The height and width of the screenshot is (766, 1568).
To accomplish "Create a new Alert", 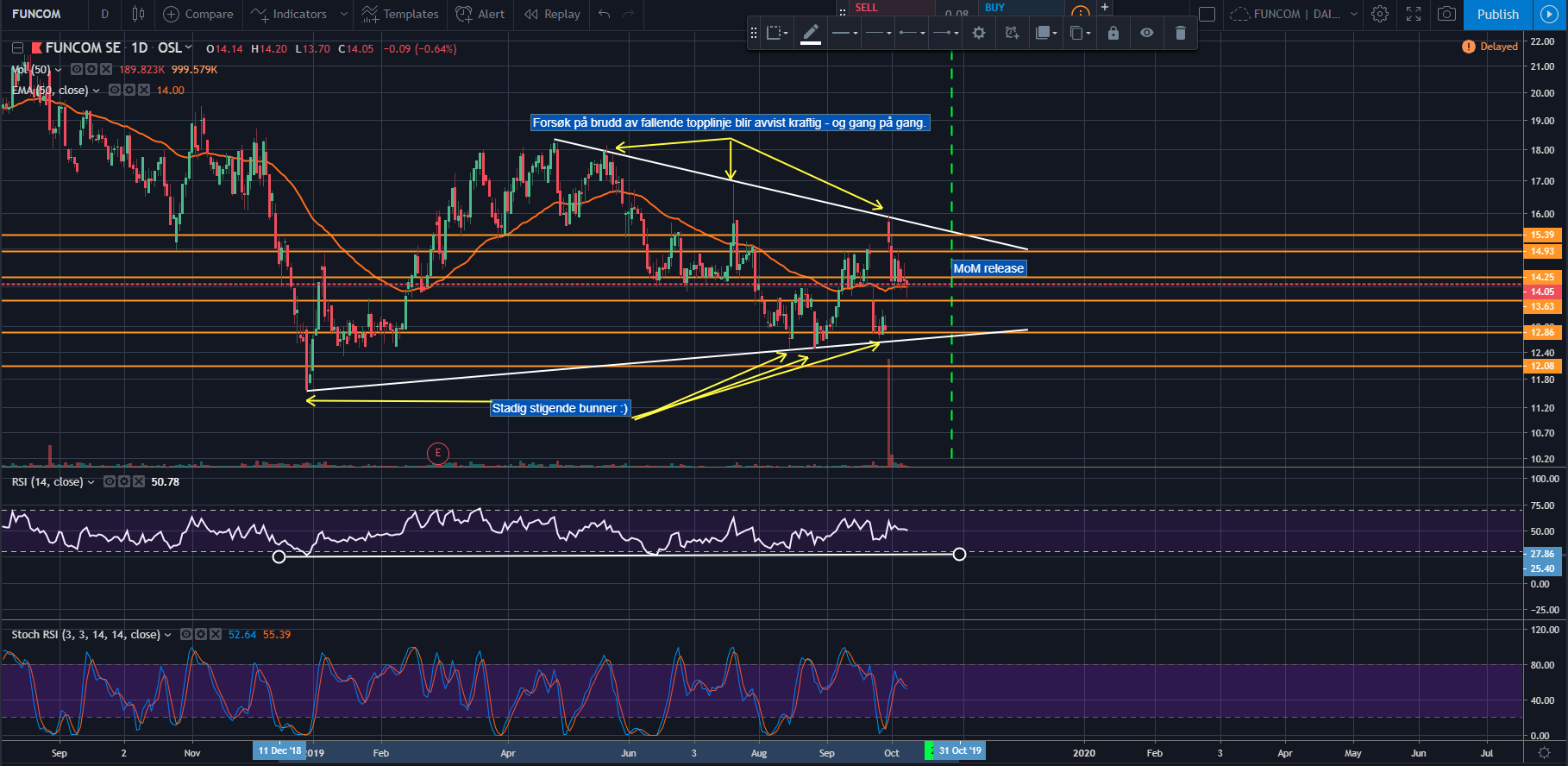I will coord(480,14).
